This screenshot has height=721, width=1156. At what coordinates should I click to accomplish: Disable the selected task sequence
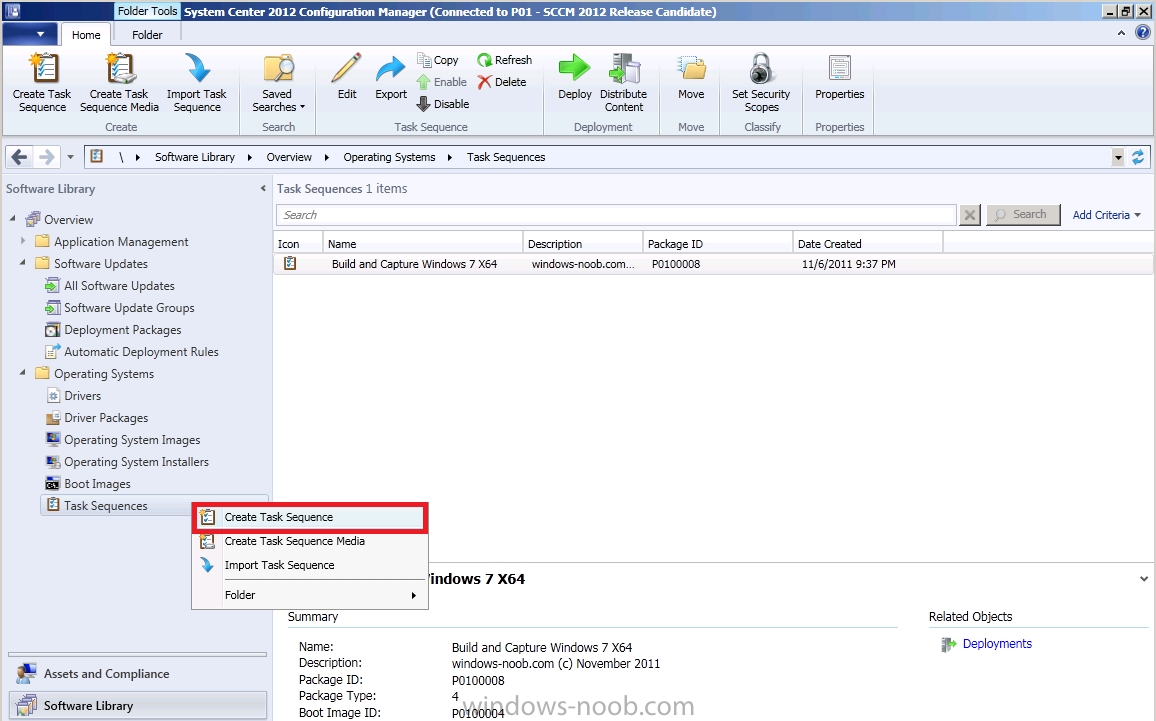pyautogui.click(x=443, y=104)
